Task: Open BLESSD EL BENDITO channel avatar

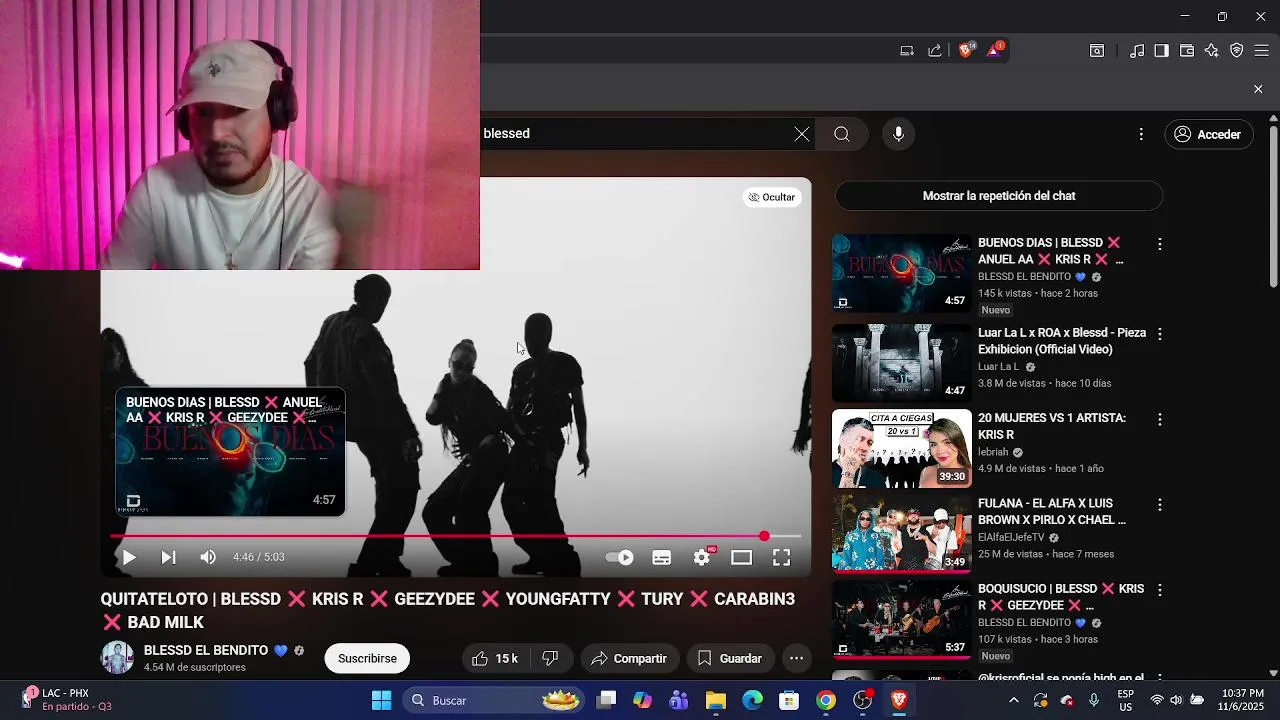Action: pyautogui.click(x=117, y=658)
